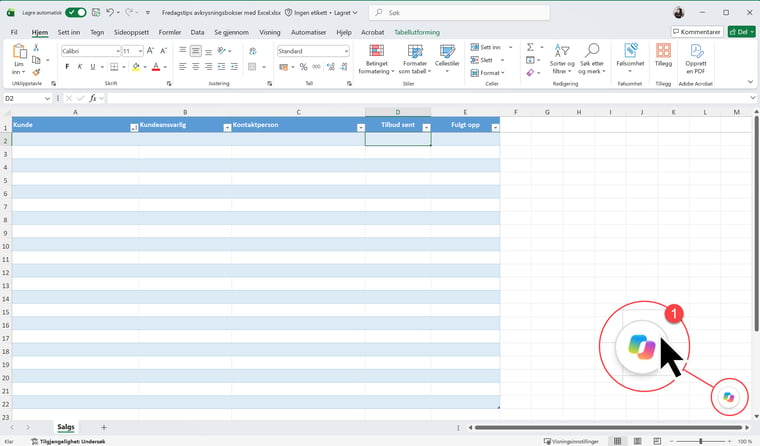Expand the Name Box dropdown arrow
The width and height of the screenshot is (760, 446).
coord(47,98)
